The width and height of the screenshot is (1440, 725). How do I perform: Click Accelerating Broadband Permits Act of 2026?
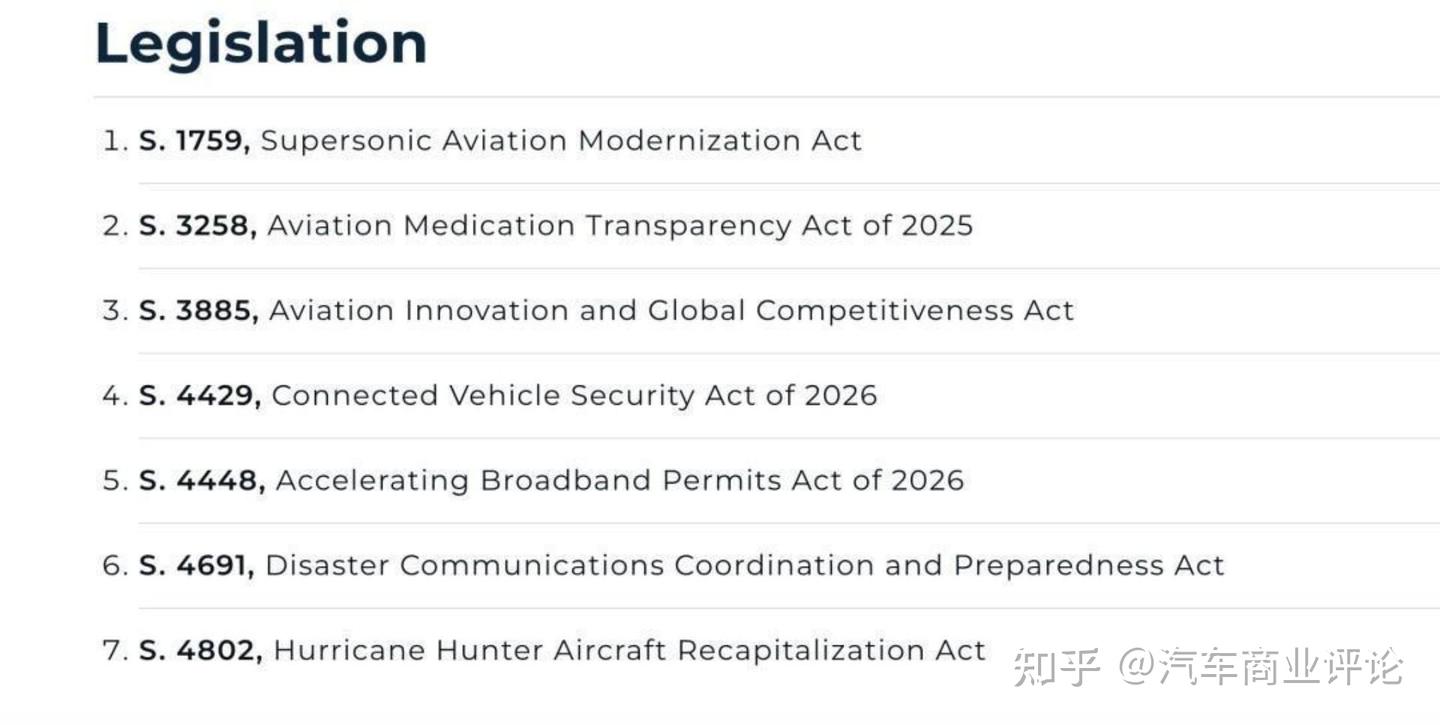(620, 481)
